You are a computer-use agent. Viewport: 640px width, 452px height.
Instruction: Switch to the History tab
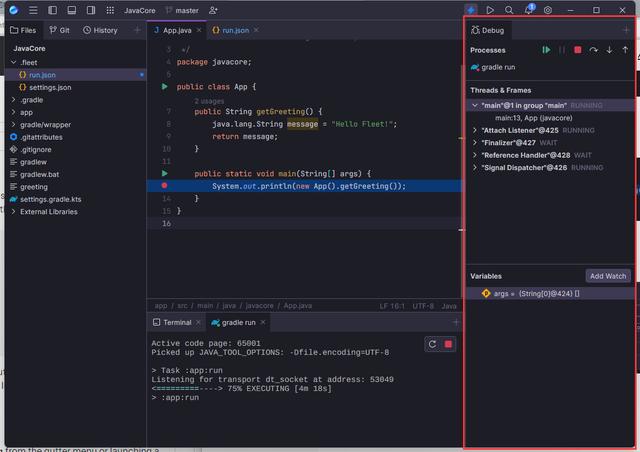click(100, 30)
